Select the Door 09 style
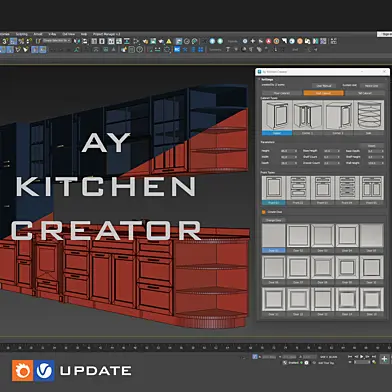 click(347, 270)
